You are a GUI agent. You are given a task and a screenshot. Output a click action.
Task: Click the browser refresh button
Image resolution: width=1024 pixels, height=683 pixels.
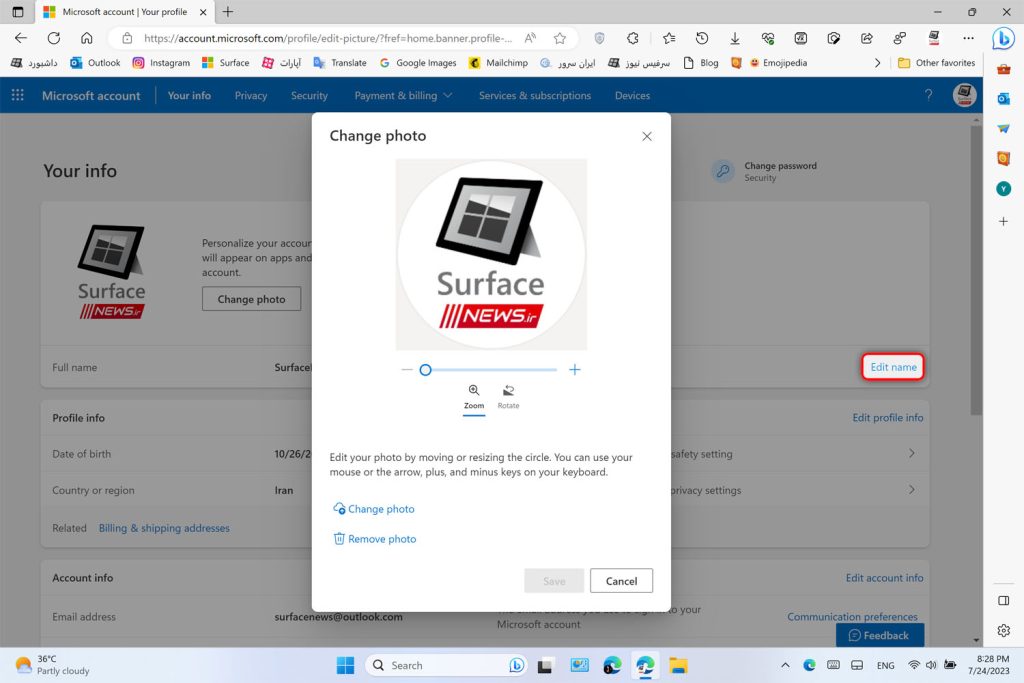point(54,38)
